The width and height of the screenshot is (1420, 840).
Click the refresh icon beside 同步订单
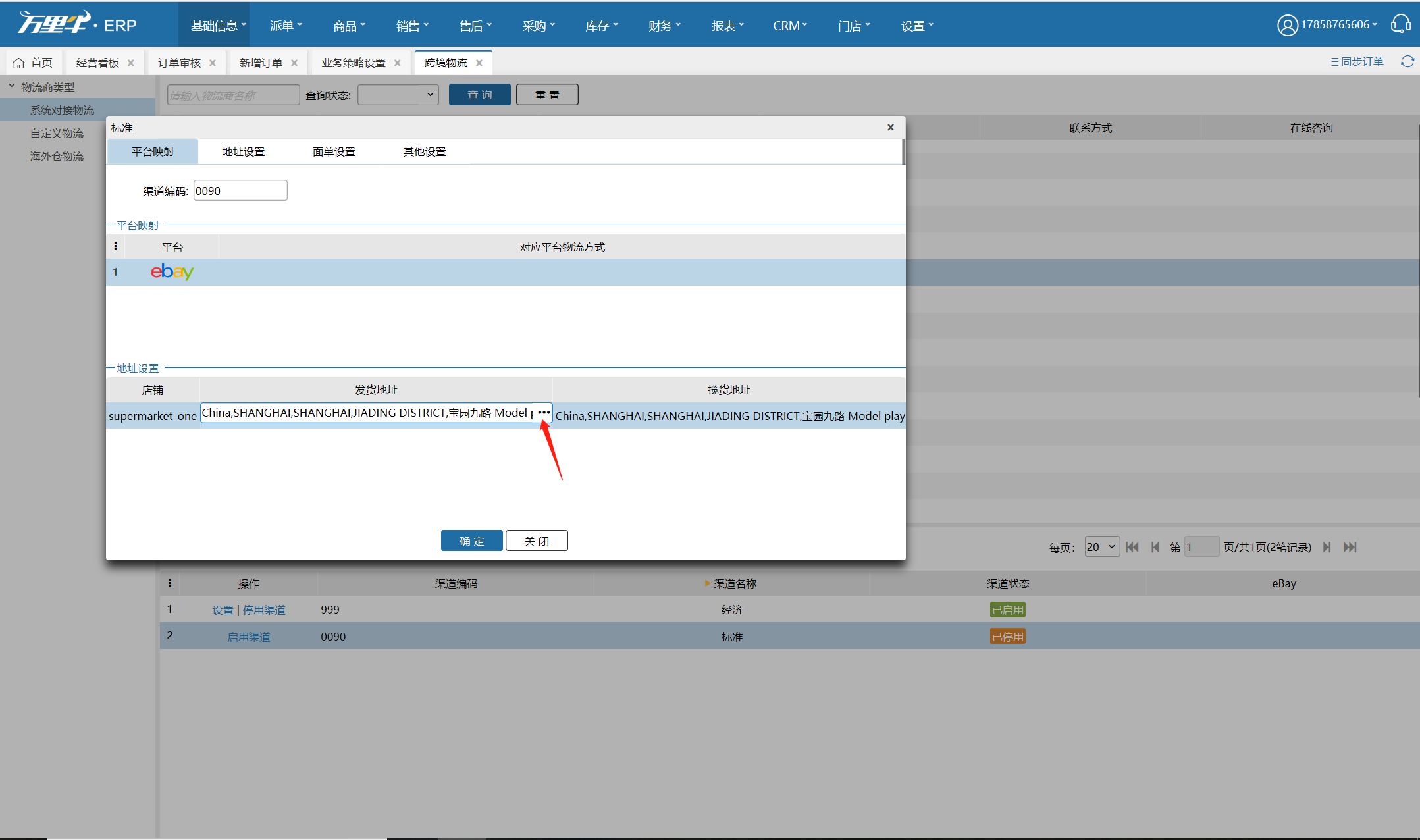(1407, 61)
